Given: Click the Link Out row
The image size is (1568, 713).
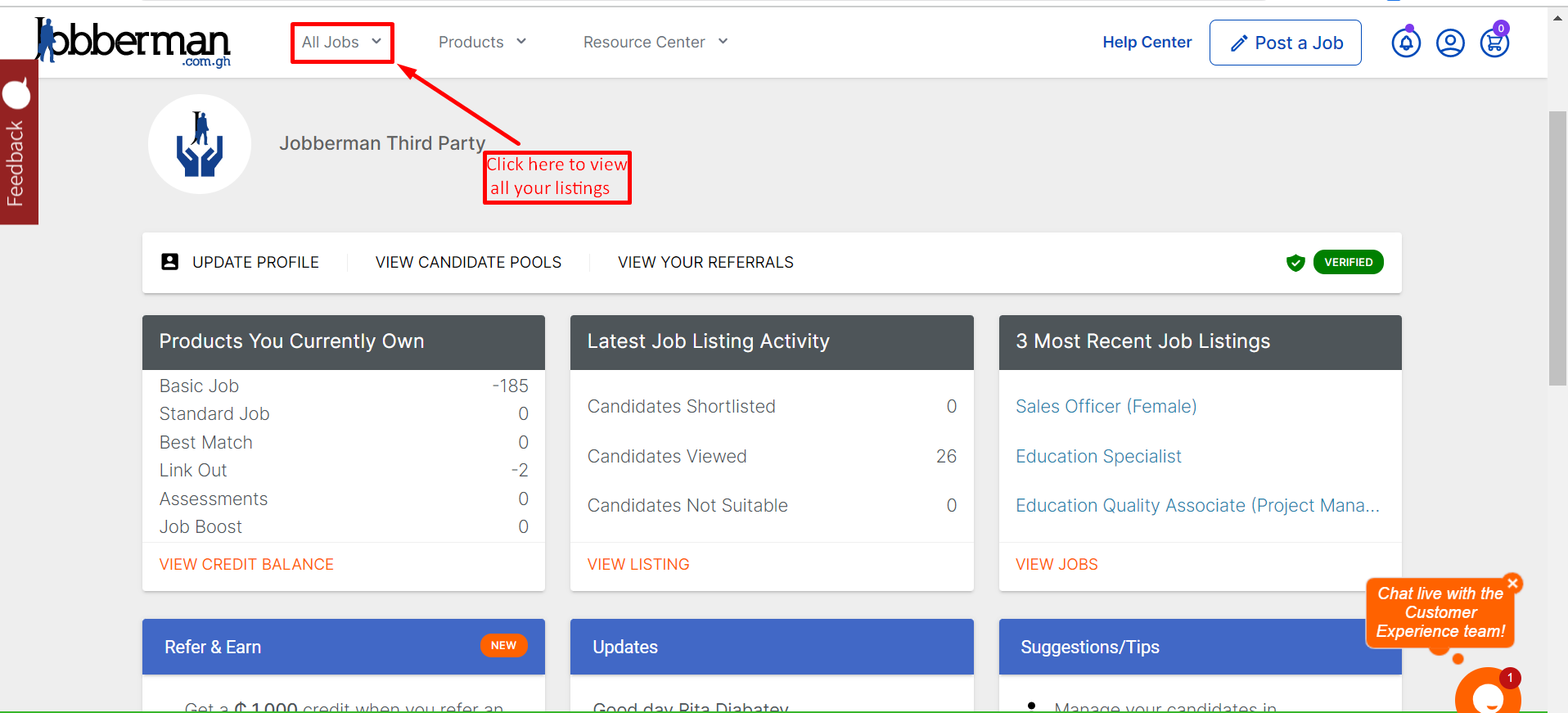Looking at the screenshot, I should click(x=344, y=470).
